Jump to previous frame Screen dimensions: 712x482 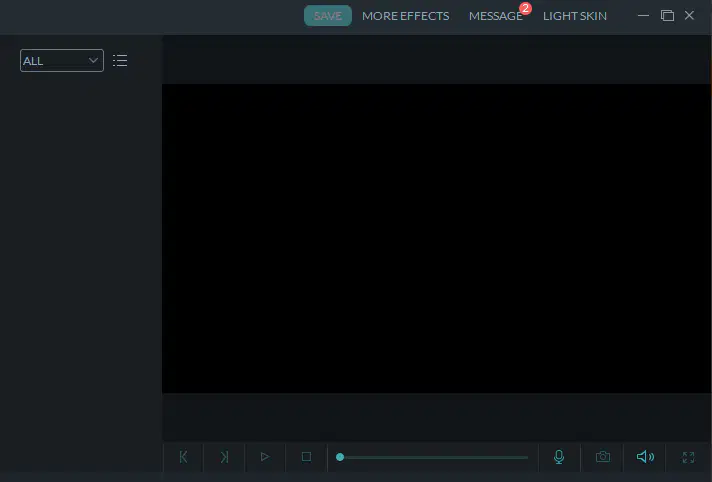(x=183, y=457)
